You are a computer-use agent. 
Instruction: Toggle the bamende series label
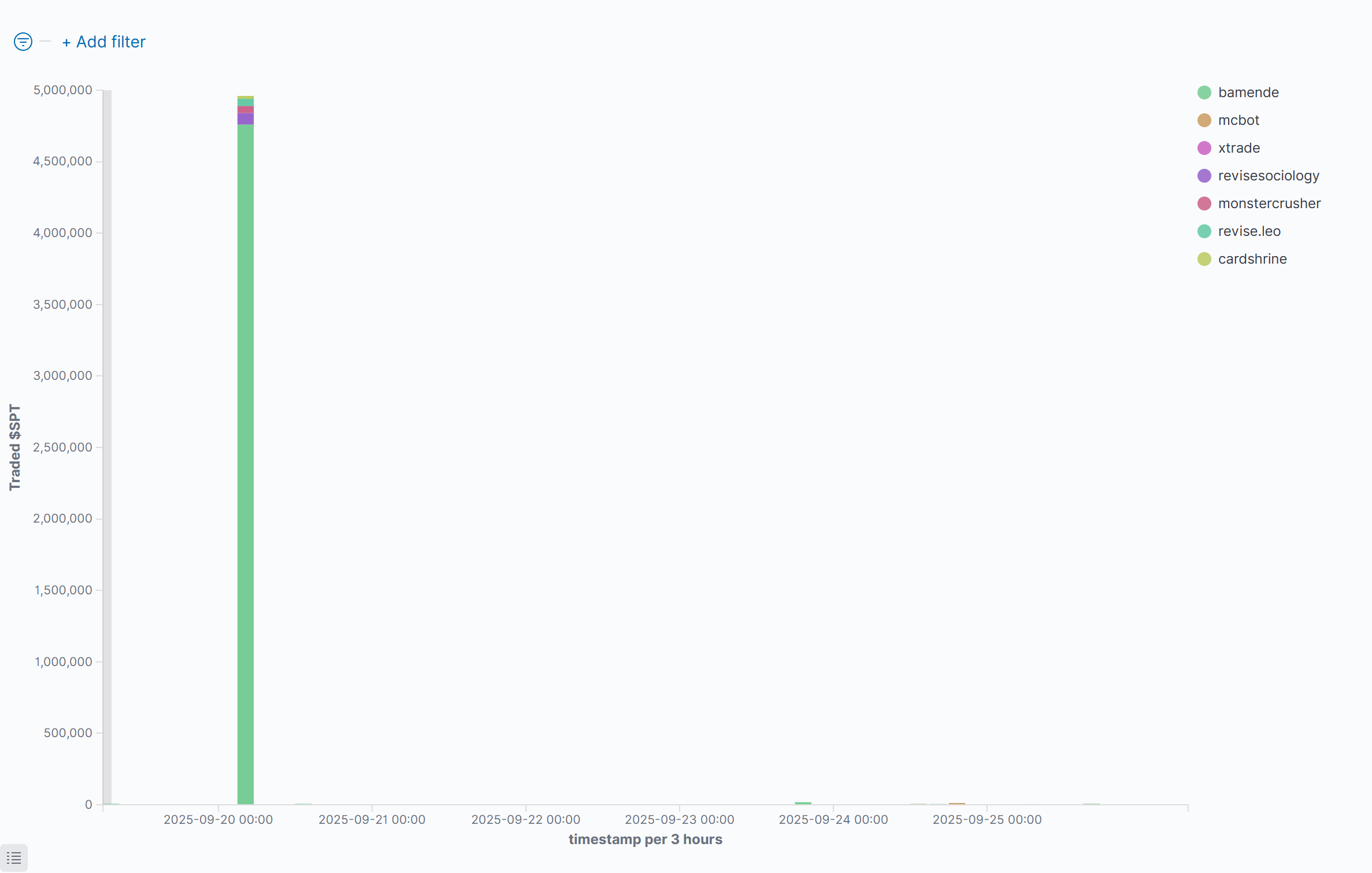click(1248, 93)
